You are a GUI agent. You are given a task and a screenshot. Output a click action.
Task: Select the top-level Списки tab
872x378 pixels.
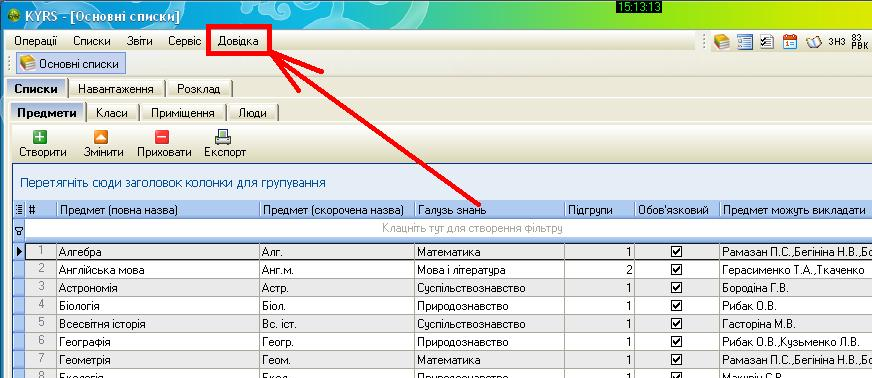click(x=36, y=89)
